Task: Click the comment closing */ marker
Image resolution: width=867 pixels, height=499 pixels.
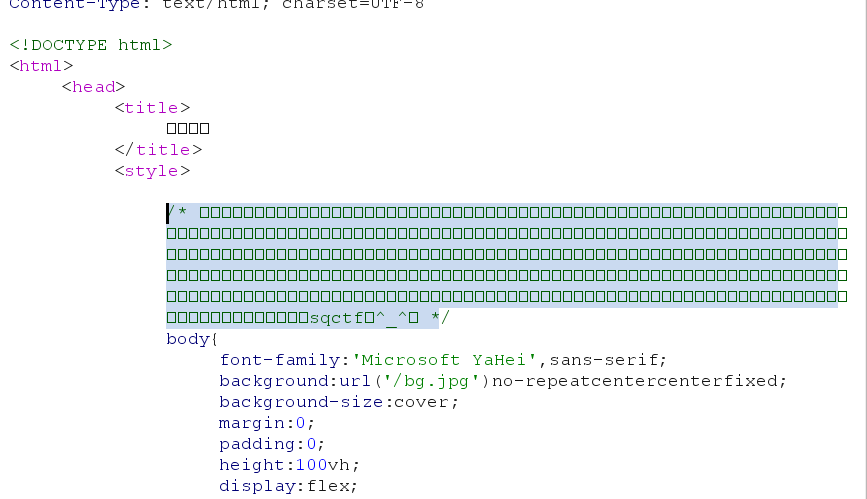Action: pos(445,318)
